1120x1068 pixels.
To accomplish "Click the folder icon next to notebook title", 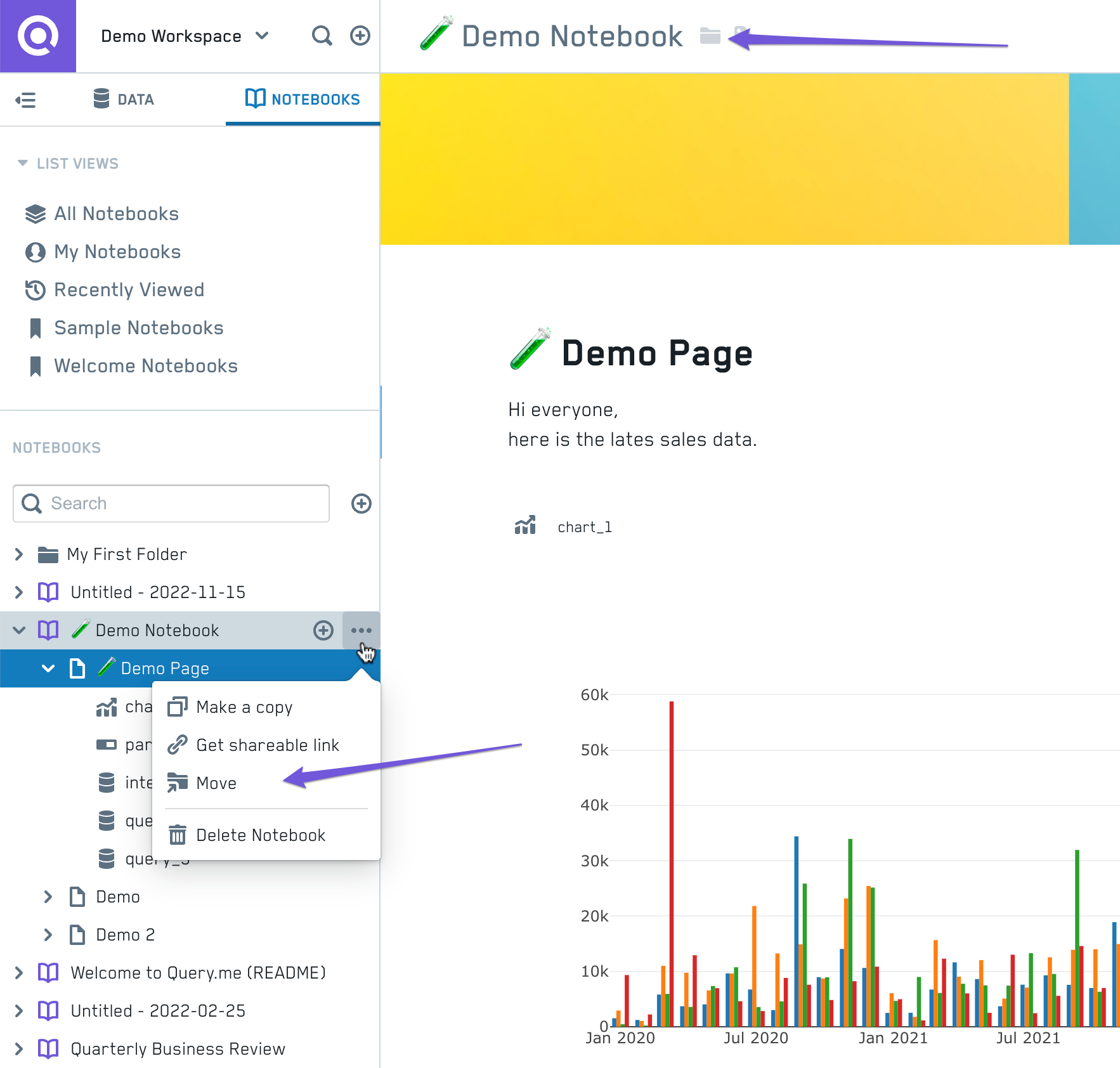I will click(710, 36).
